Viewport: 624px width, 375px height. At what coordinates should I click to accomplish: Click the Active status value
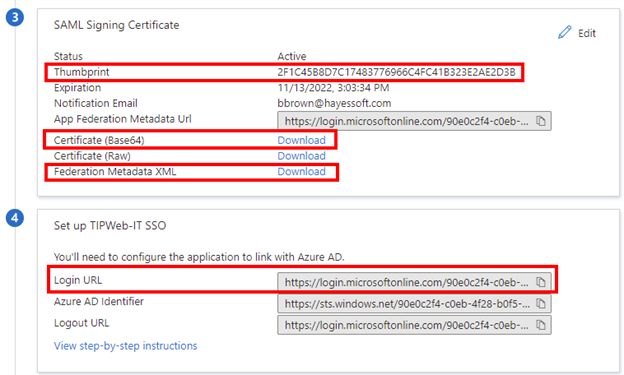(292, 56)
